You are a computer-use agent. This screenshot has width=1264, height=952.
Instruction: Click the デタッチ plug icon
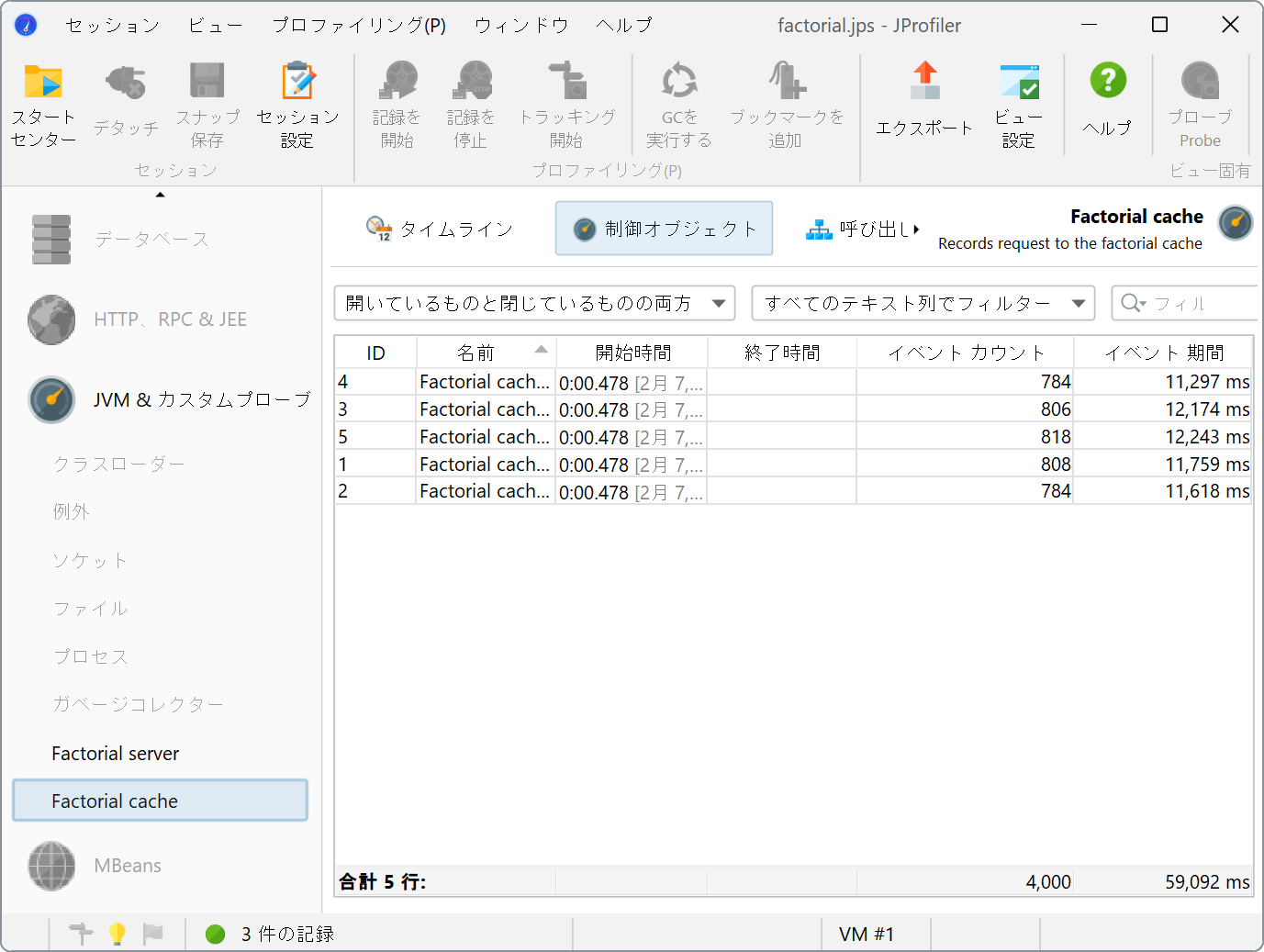126,82
